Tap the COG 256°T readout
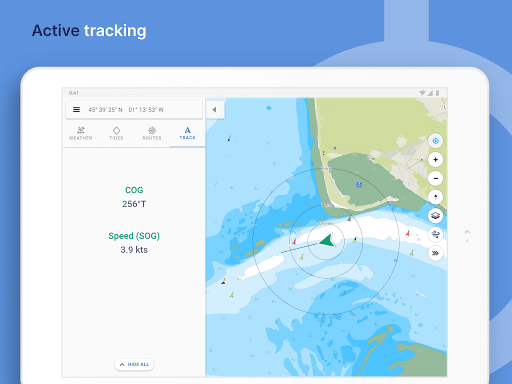 pos(134,197)
